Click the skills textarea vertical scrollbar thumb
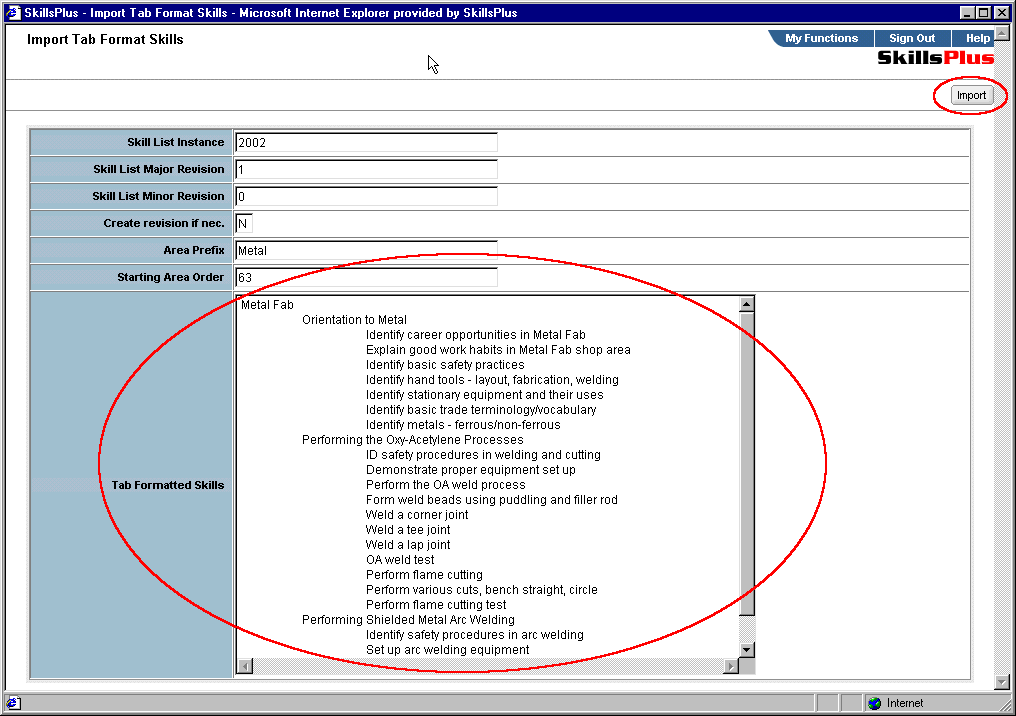Image resolution: width=1016 pixels, height=716 pixels. coord(746,464)
